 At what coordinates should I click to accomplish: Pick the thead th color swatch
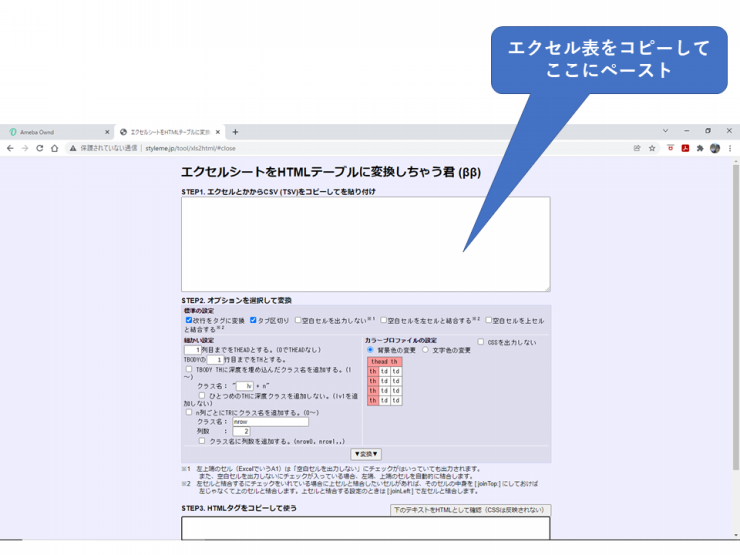(385, 362)
